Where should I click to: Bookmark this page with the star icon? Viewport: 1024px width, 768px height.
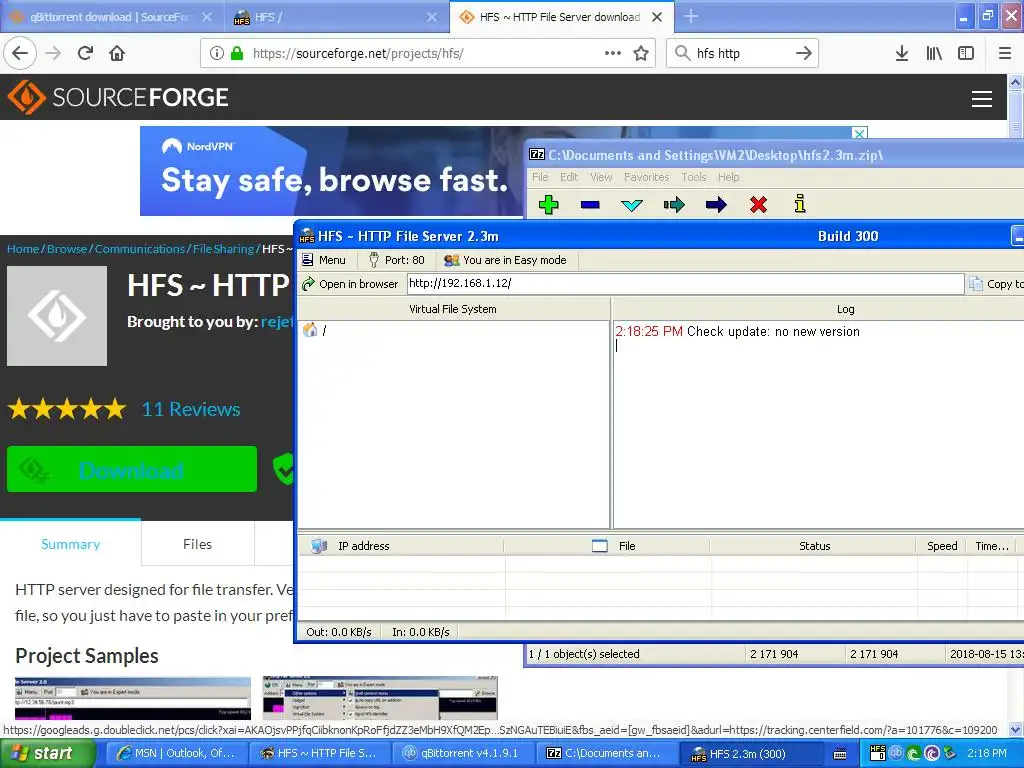[x=641, y=53]
